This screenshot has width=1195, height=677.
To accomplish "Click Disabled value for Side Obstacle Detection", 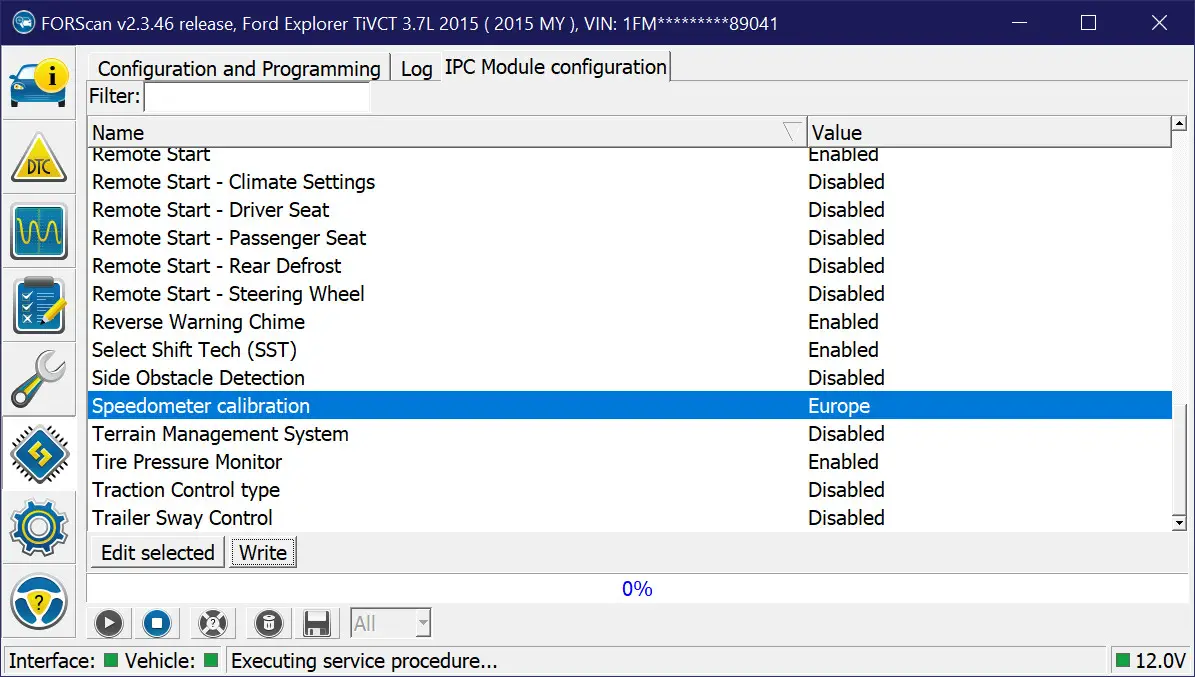I will pos(846,377).
